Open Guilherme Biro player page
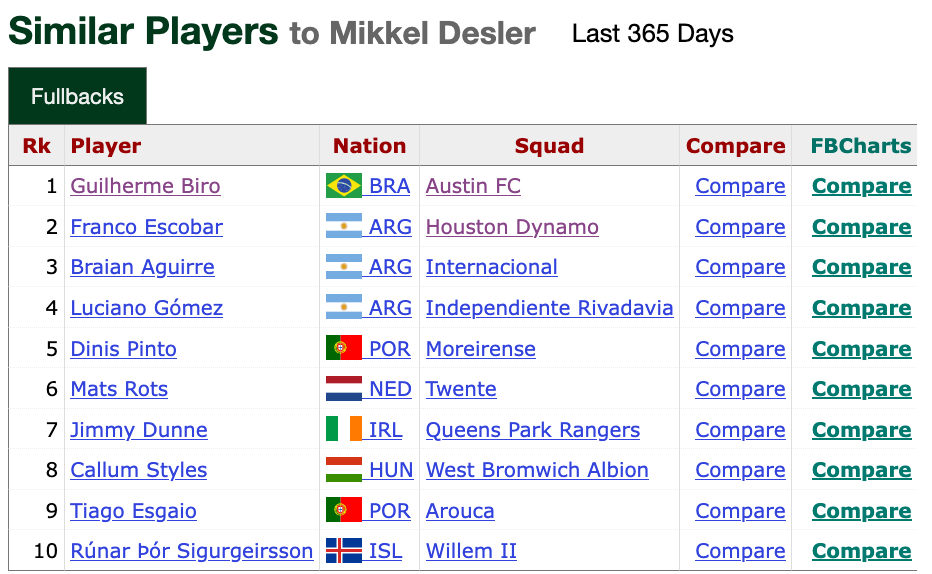This screenshot has width=932, height=574. [x=145, y=186]
